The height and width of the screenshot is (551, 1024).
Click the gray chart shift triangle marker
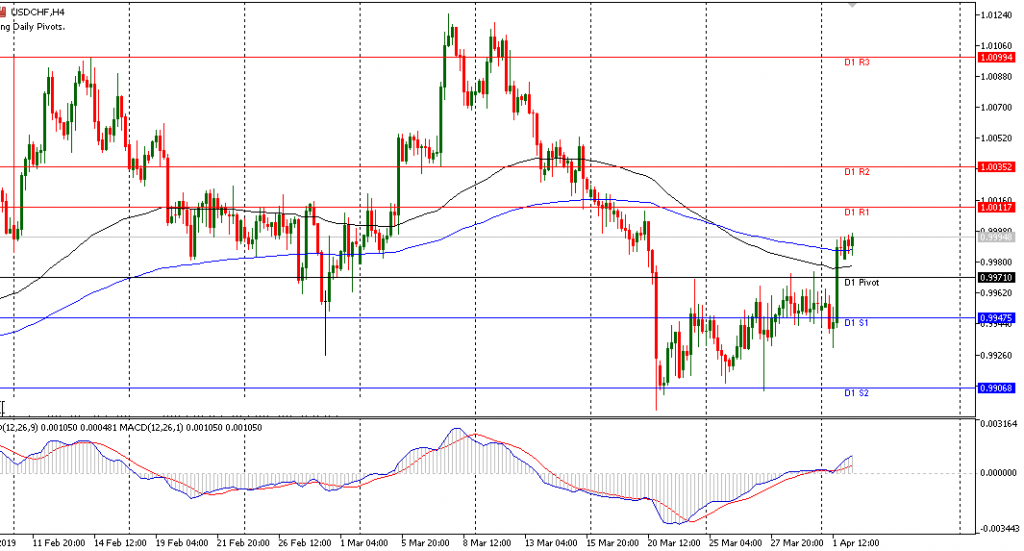click(852, 4)
